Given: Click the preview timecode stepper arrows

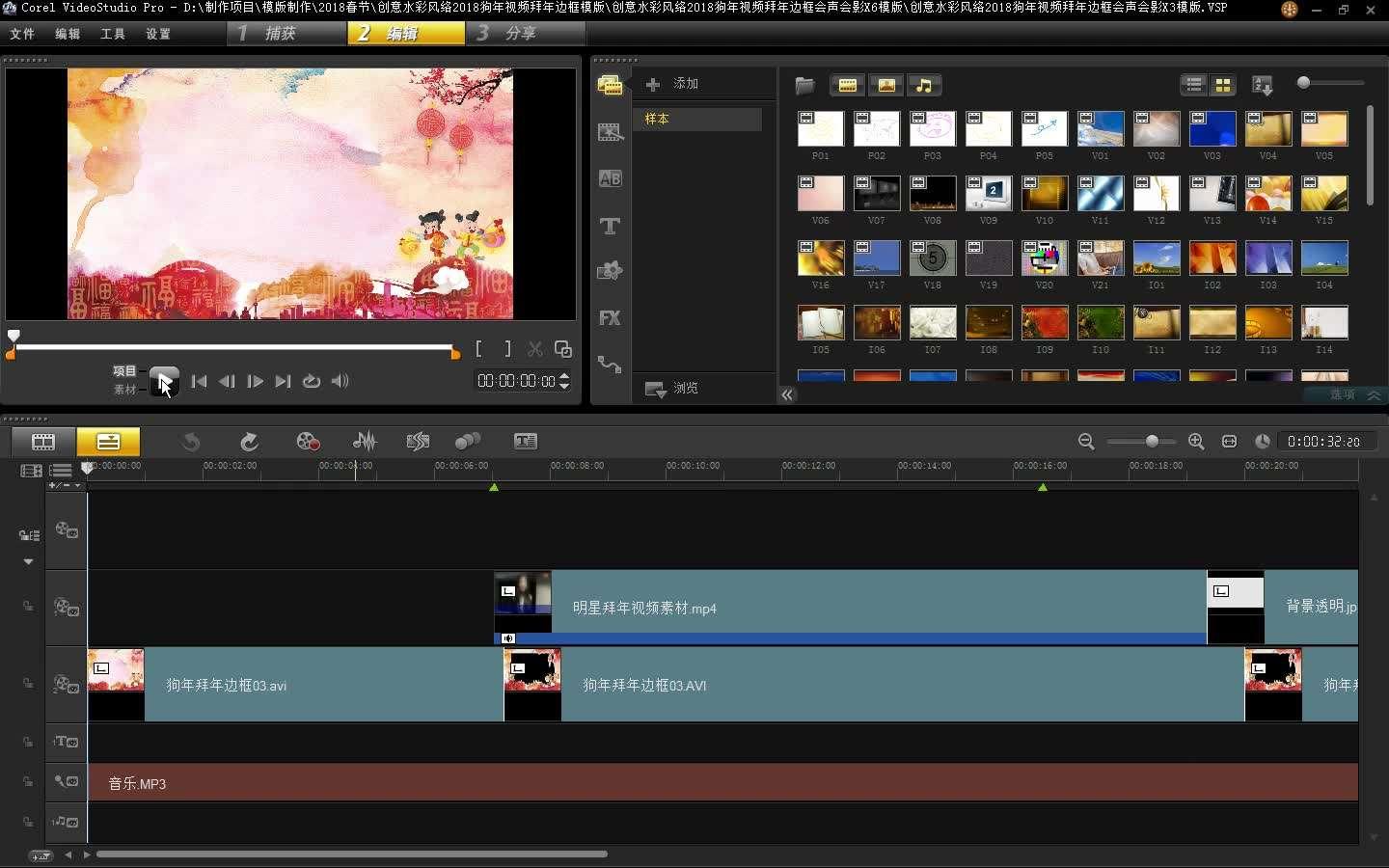Looking at the screenshot, I should click(564, 381).
